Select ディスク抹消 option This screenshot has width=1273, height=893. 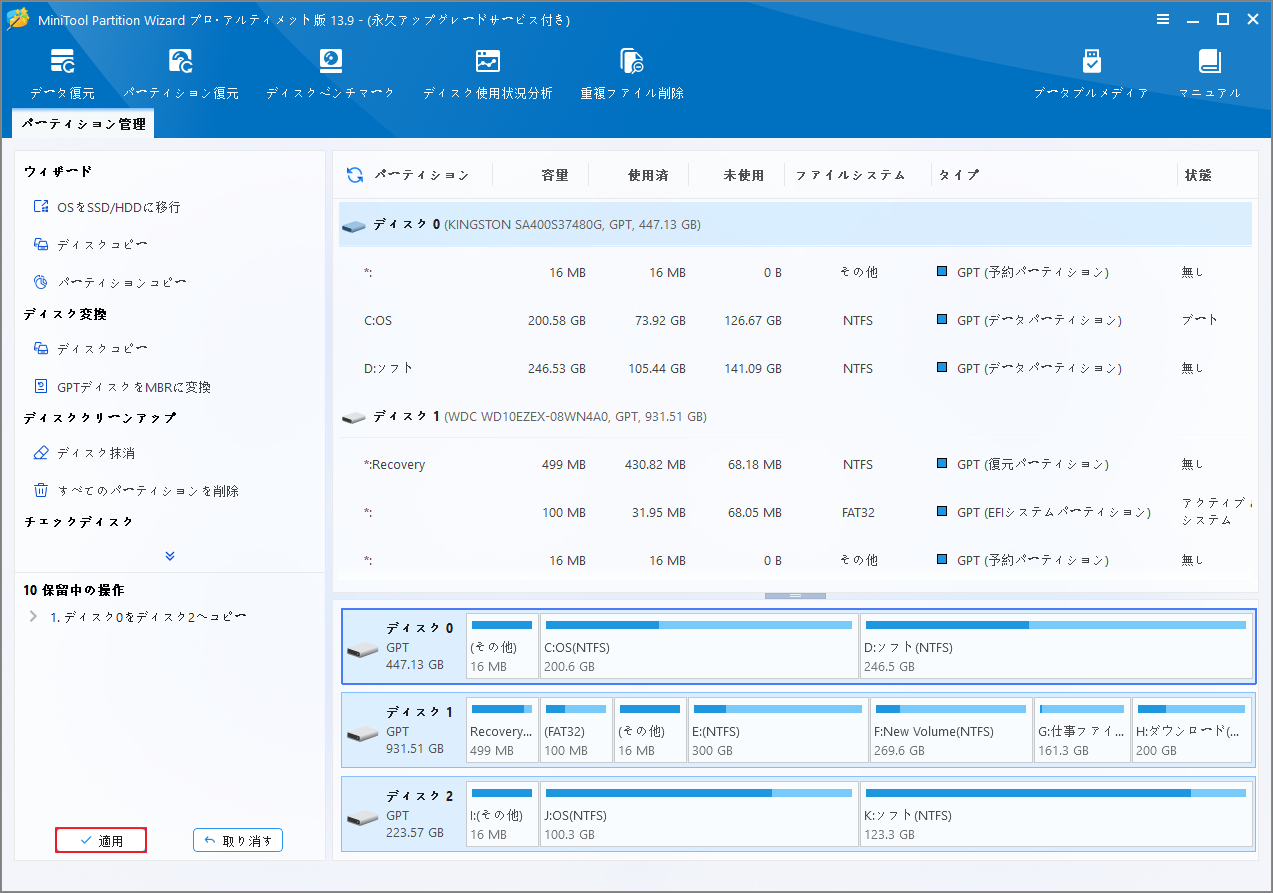[x=84, y=453]
